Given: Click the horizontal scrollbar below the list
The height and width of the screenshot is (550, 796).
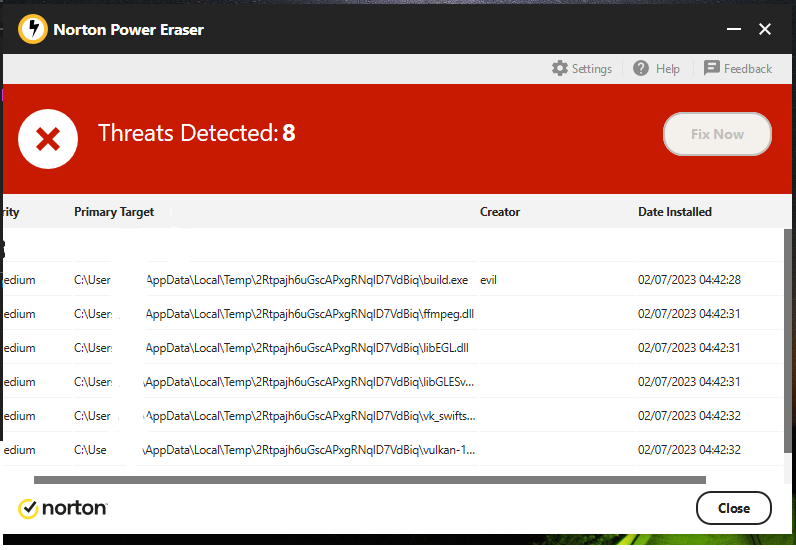Looking at the screenshot, I should coord(370,480).
